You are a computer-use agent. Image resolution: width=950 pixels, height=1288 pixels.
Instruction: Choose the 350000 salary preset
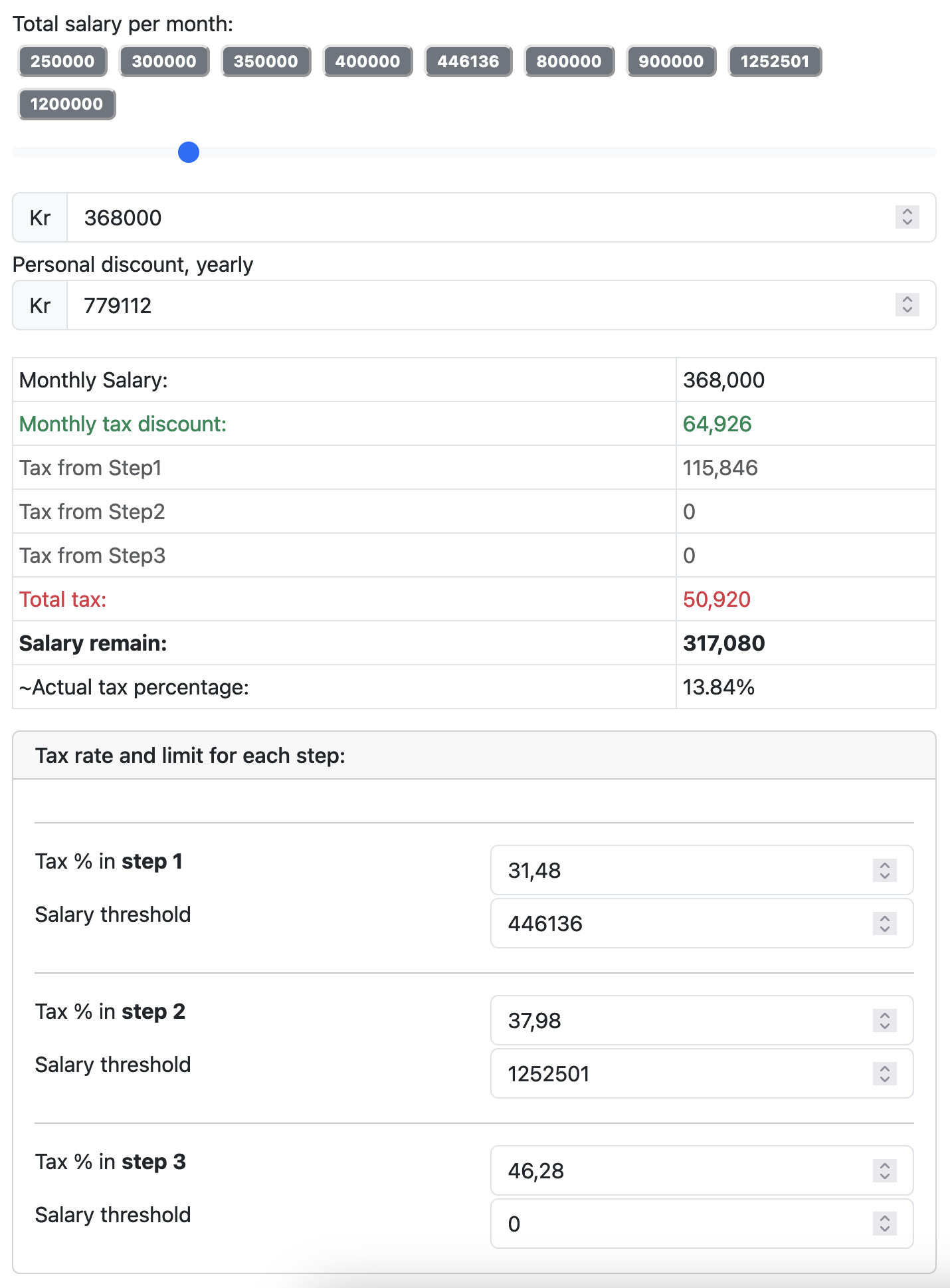266,61
